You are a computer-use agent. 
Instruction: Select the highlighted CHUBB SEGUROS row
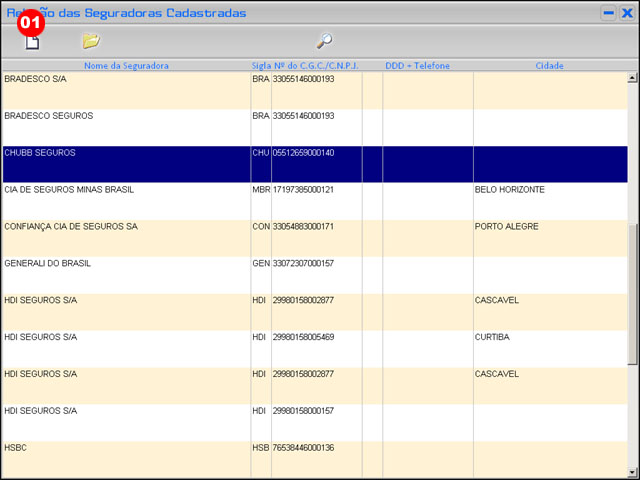point(125,153)
